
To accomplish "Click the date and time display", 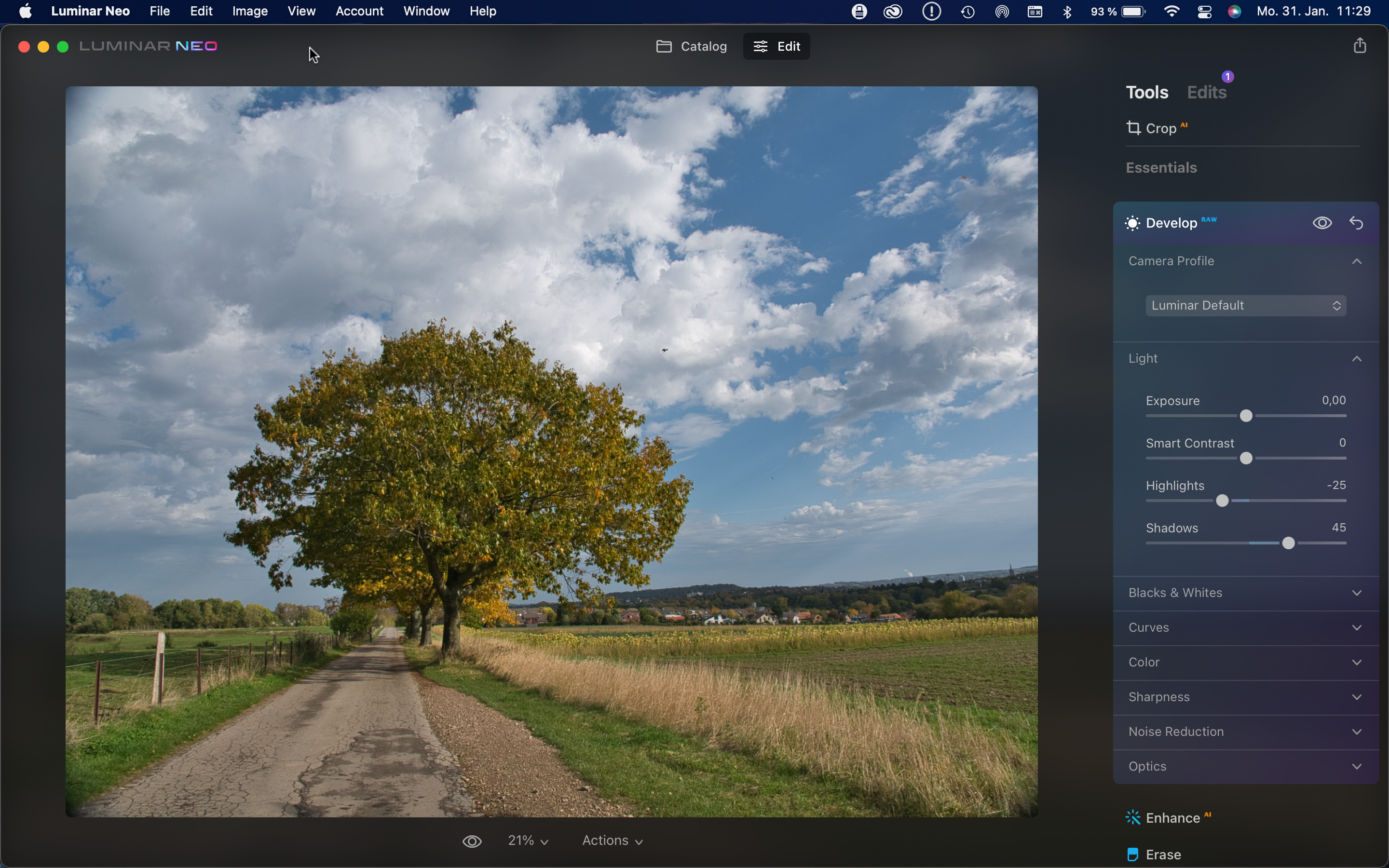I will pos(1313,12).
